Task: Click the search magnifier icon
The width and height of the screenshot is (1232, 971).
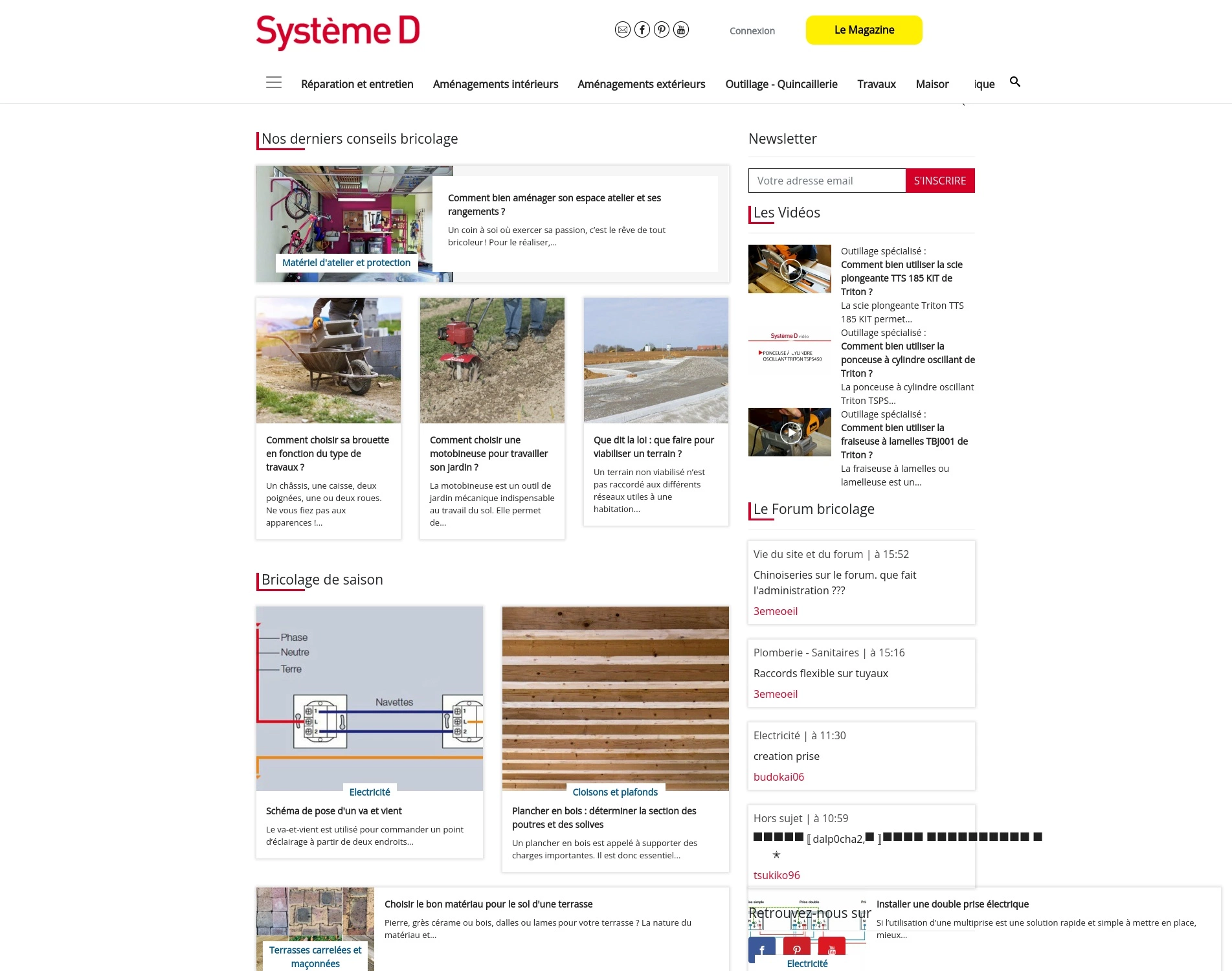Action: click(1015, 82)
